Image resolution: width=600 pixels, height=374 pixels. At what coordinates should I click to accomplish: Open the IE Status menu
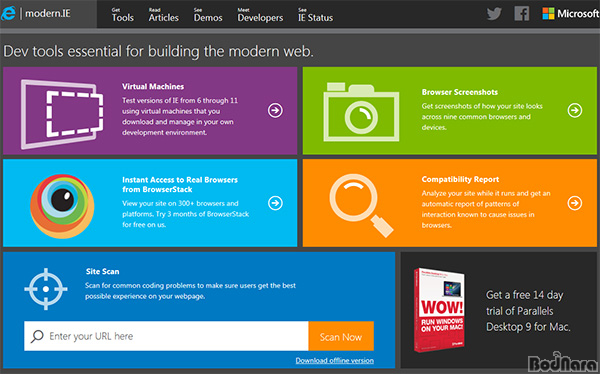click(316, 15)
